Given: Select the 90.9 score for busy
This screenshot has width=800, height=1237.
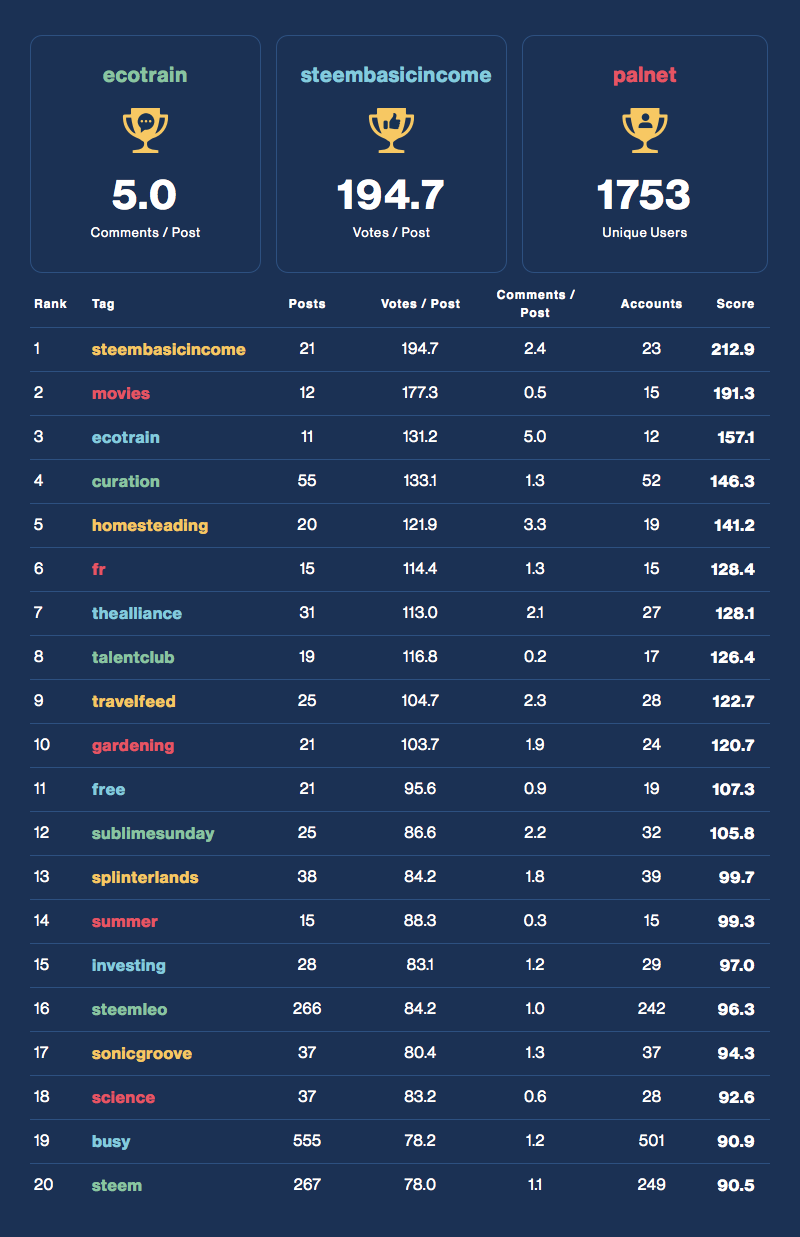Looking at the screenshot, I should tap(736, 1142).
